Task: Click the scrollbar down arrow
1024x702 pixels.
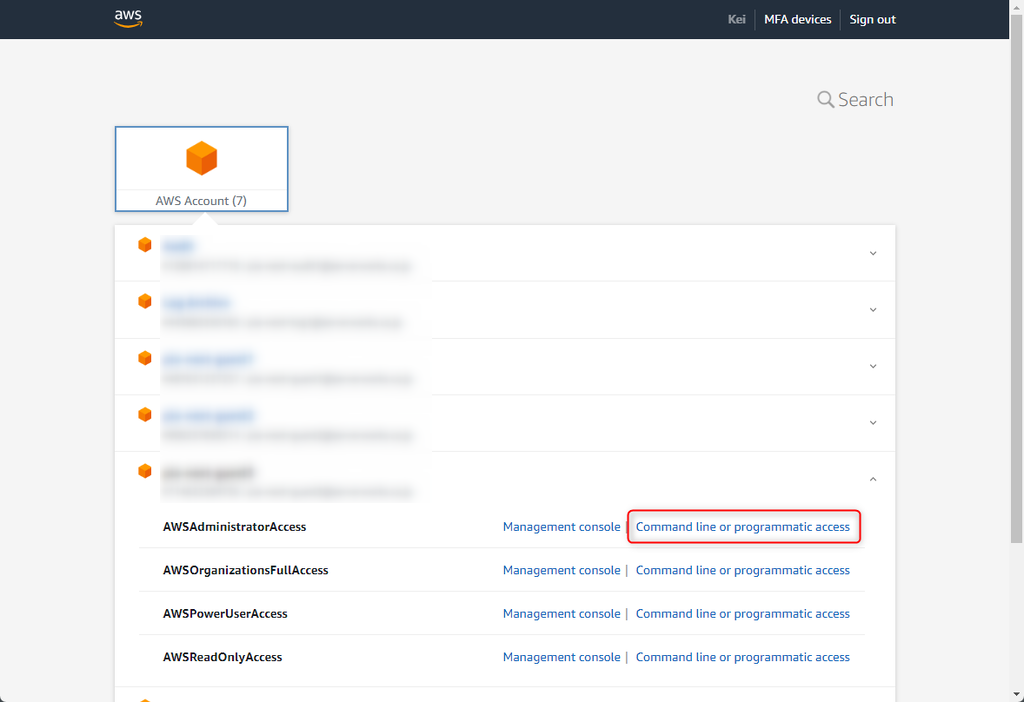Action: coord(1016,694)
